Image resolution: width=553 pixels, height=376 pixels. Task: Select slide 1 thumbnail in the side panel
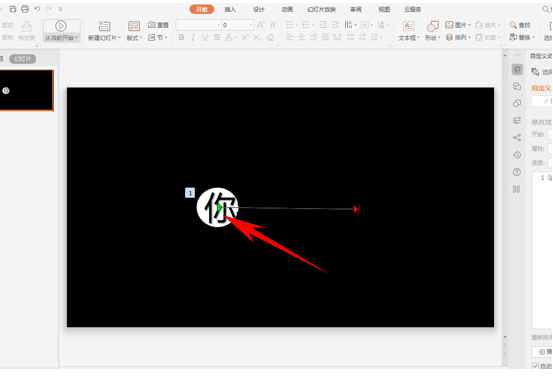click(x=26, y=90)
